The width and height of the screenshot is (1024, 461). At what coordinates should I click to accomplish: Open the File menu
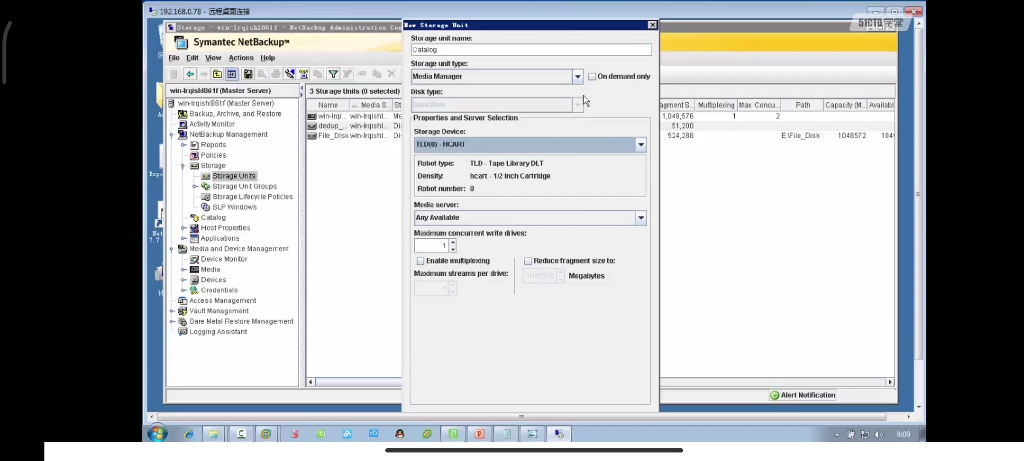pos(174,58)
